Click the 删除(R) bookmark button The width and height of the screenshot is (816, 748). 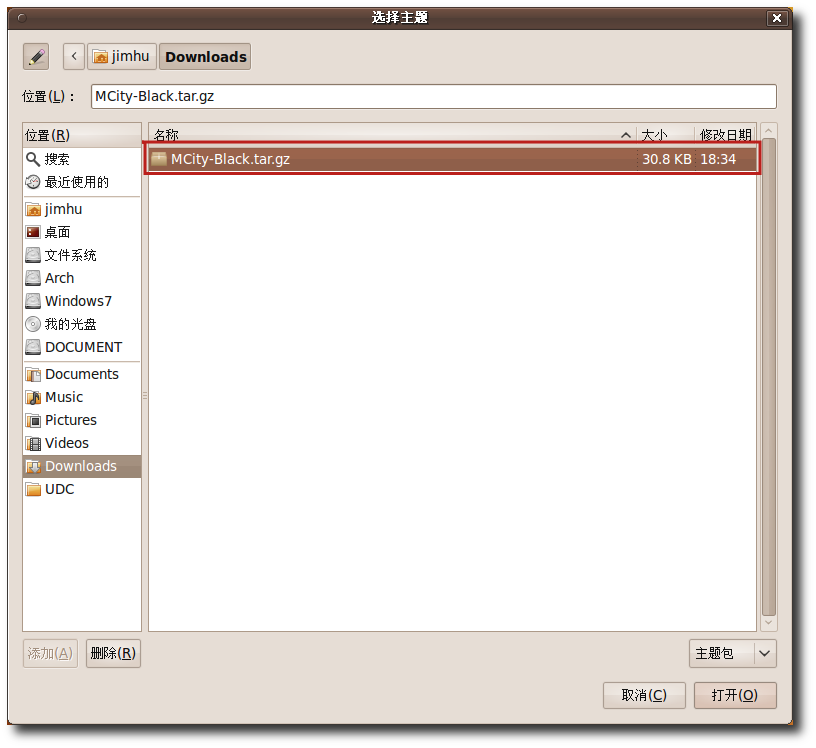click(113, 653)
